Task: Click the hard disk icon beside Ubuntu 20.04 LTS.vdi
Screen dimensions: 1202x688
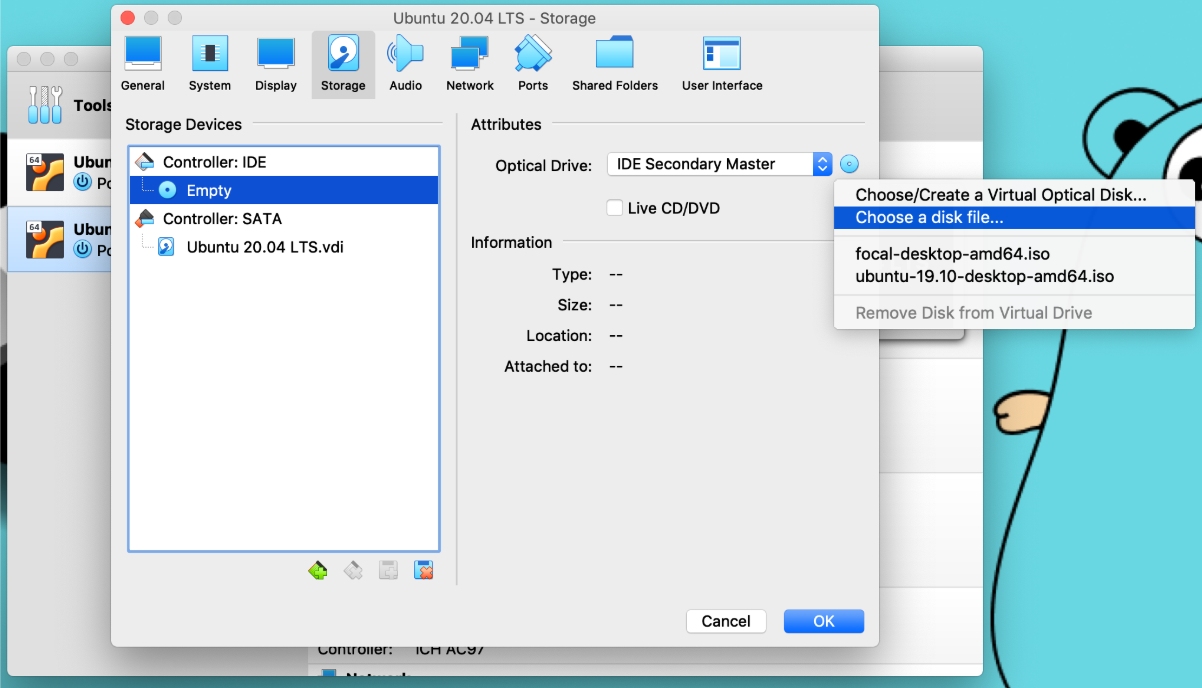Action: pyautogui.click(x=167, y=247)
